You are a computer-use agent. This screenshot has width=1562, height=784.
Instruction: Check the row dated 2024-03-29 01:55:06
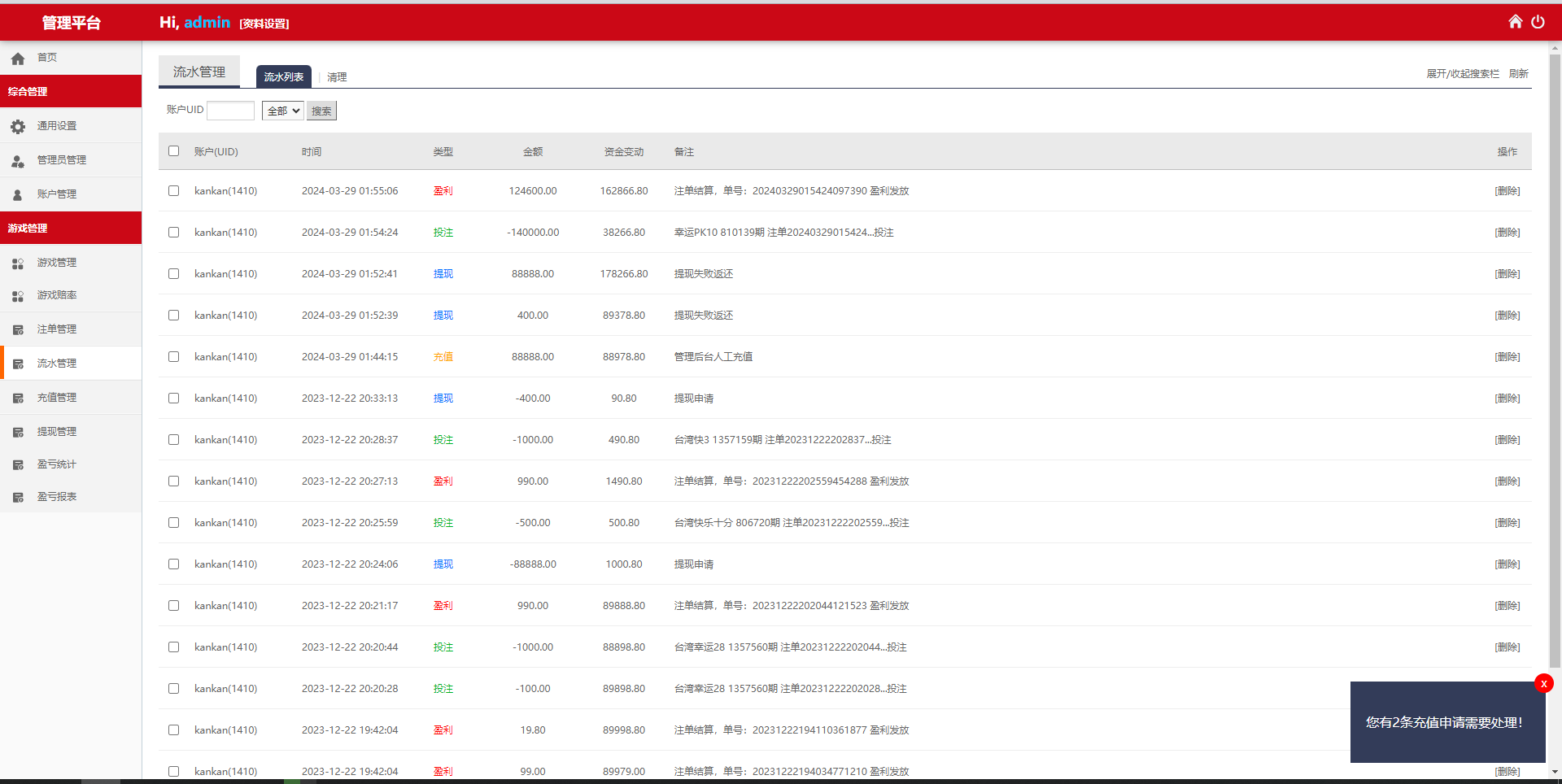tap(173, 191)
